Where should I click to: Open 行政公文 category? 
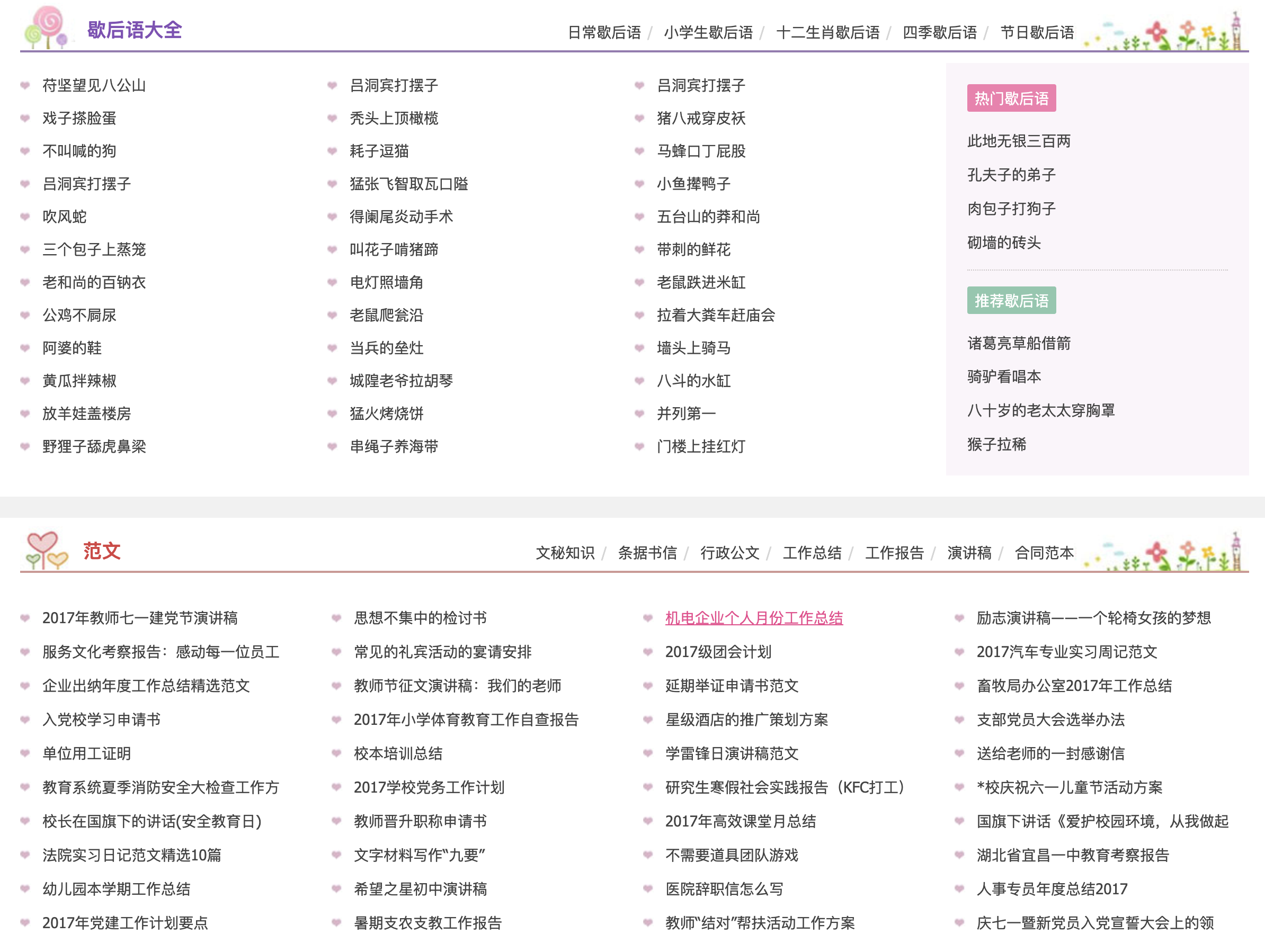tap(730, 553)
